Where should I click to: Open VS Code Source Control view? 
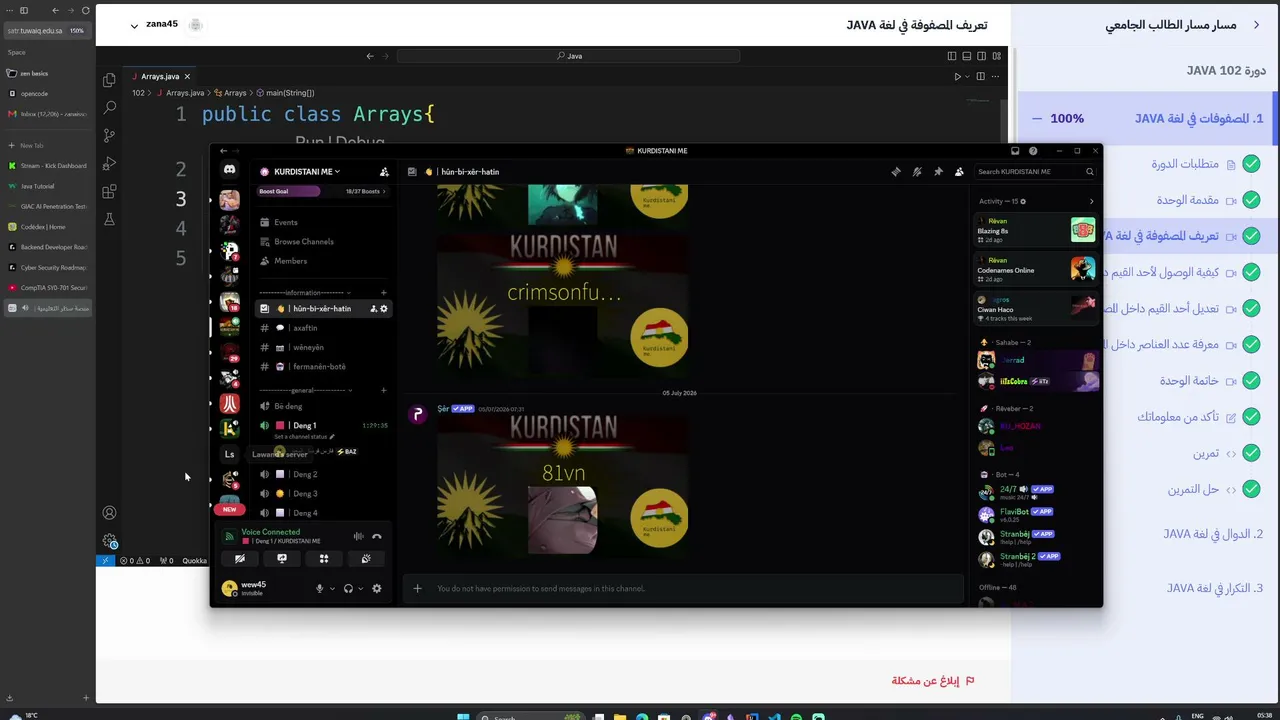point(109,135)
